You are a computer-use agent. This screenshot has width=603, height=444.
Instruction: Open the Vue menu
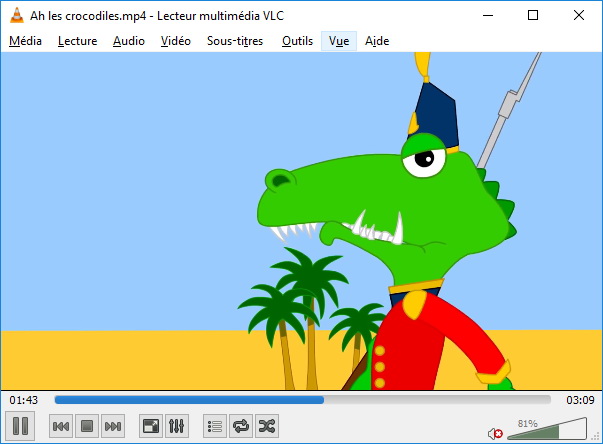pyautogui.click(x=339, y=41)
